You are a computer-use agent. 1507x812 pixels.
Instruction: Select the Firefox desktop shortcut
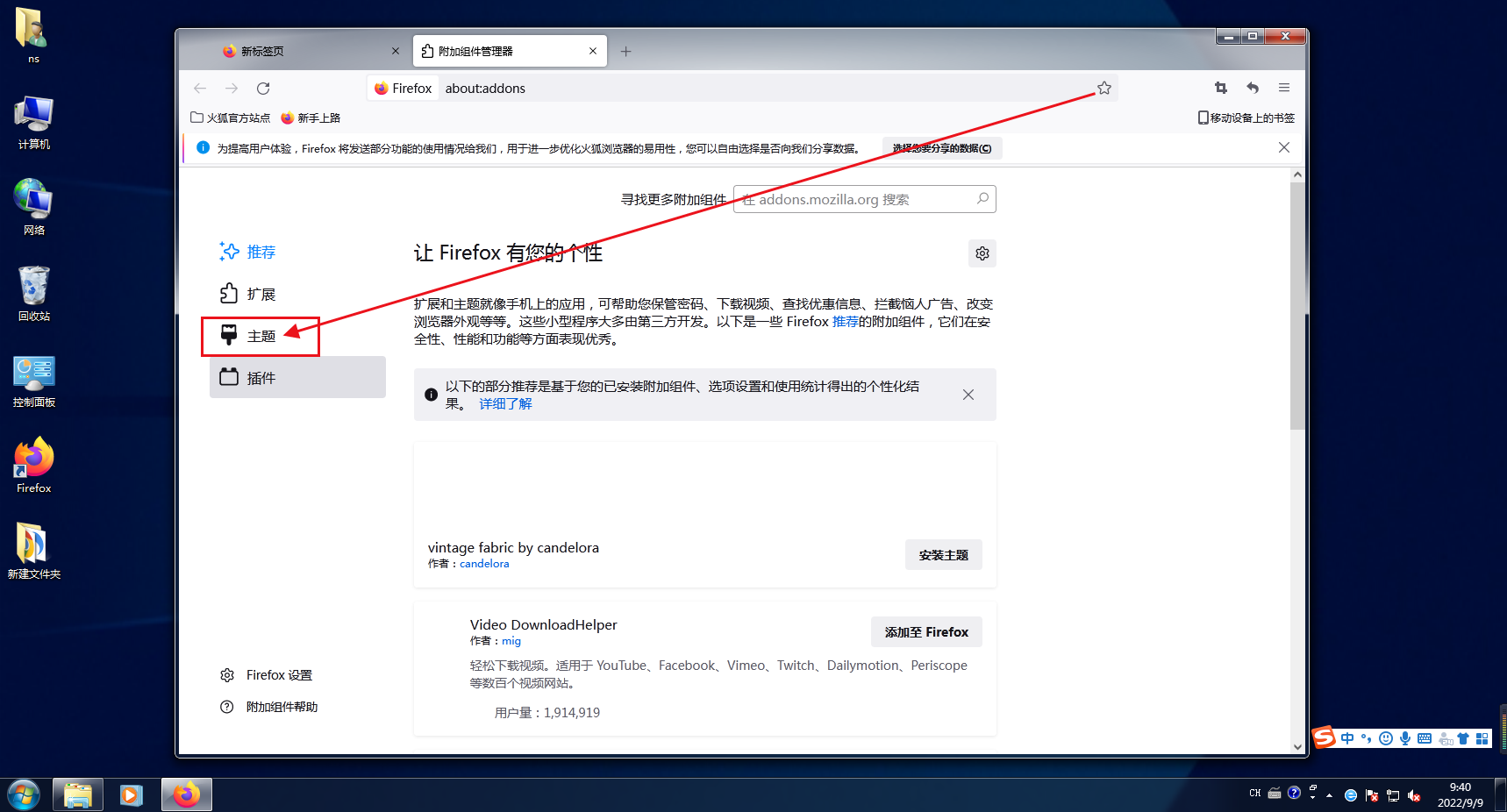click(x=34, y=467)
